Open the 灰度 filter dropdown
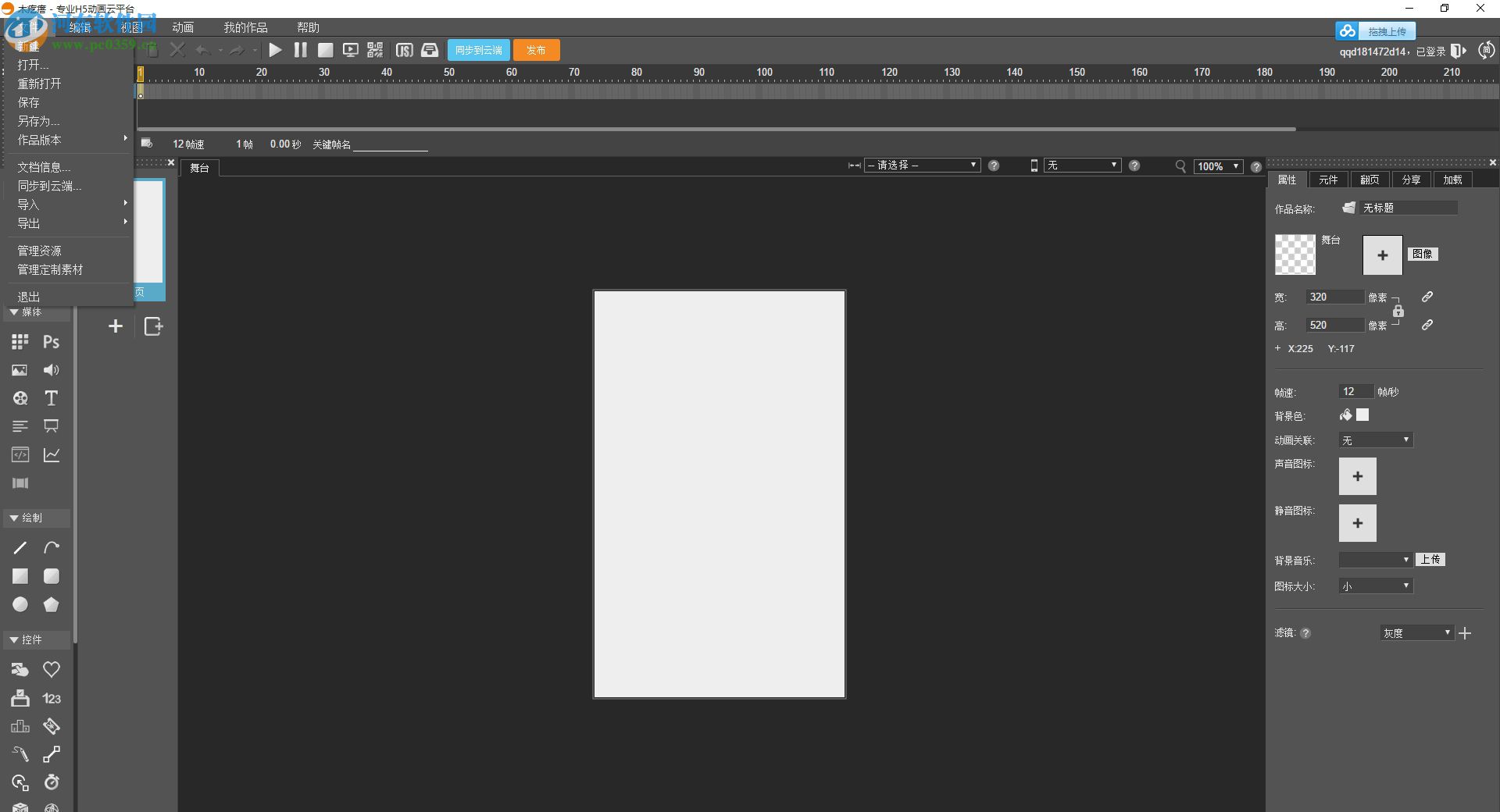This screenshot has width=1500, height=812. click(1416, 633)
